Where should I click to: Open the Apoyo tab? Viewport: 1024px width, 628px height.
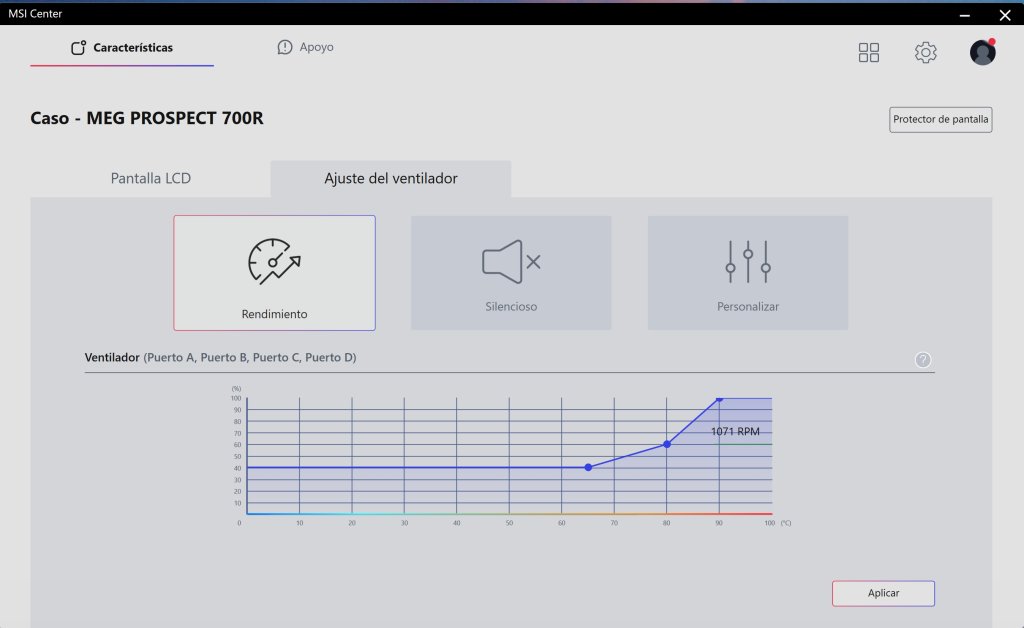click(306, 47)
